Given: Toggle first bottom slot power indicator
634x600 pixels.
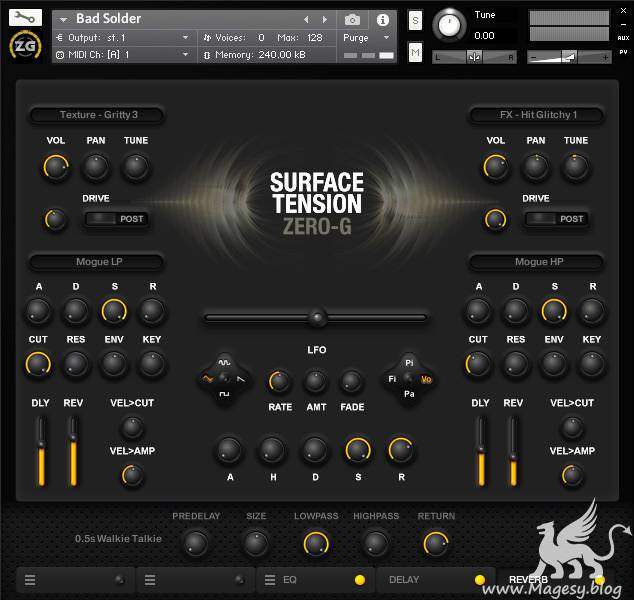Looking at the screenshot, I should click(x=119, y=580).
